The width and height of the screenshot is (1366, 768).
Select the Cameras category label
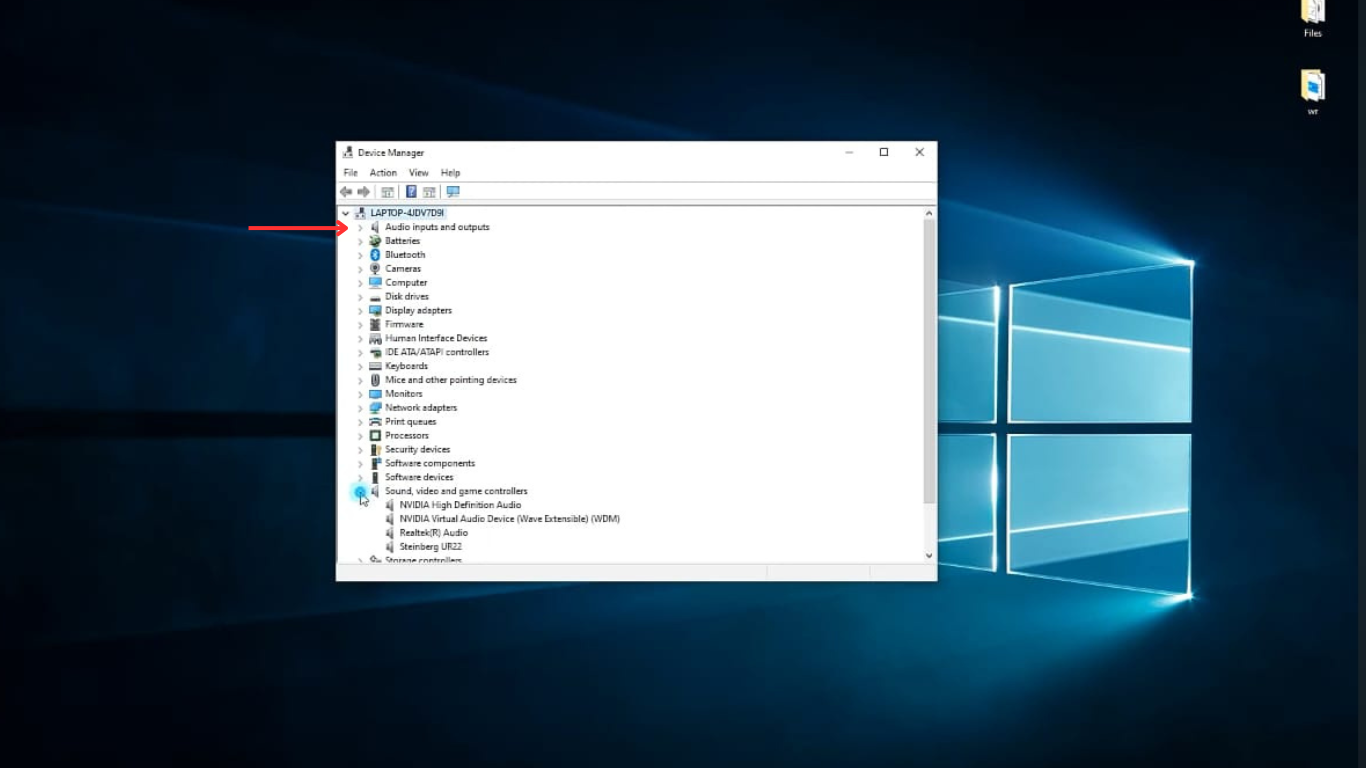[403, 269]
